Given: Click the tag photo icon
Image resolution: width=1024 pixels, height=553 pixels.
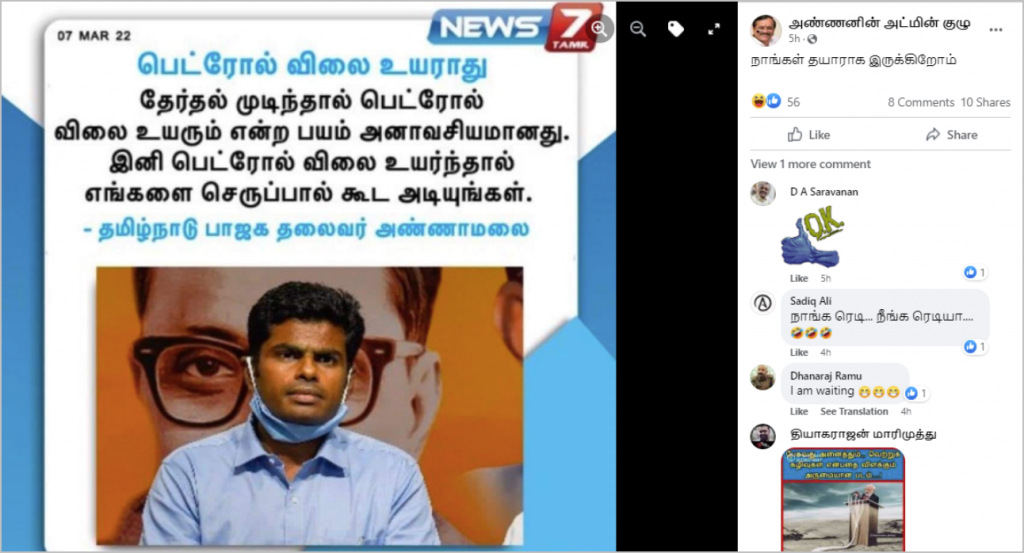Looking at the screenshot, I should [x=676, y=29].
